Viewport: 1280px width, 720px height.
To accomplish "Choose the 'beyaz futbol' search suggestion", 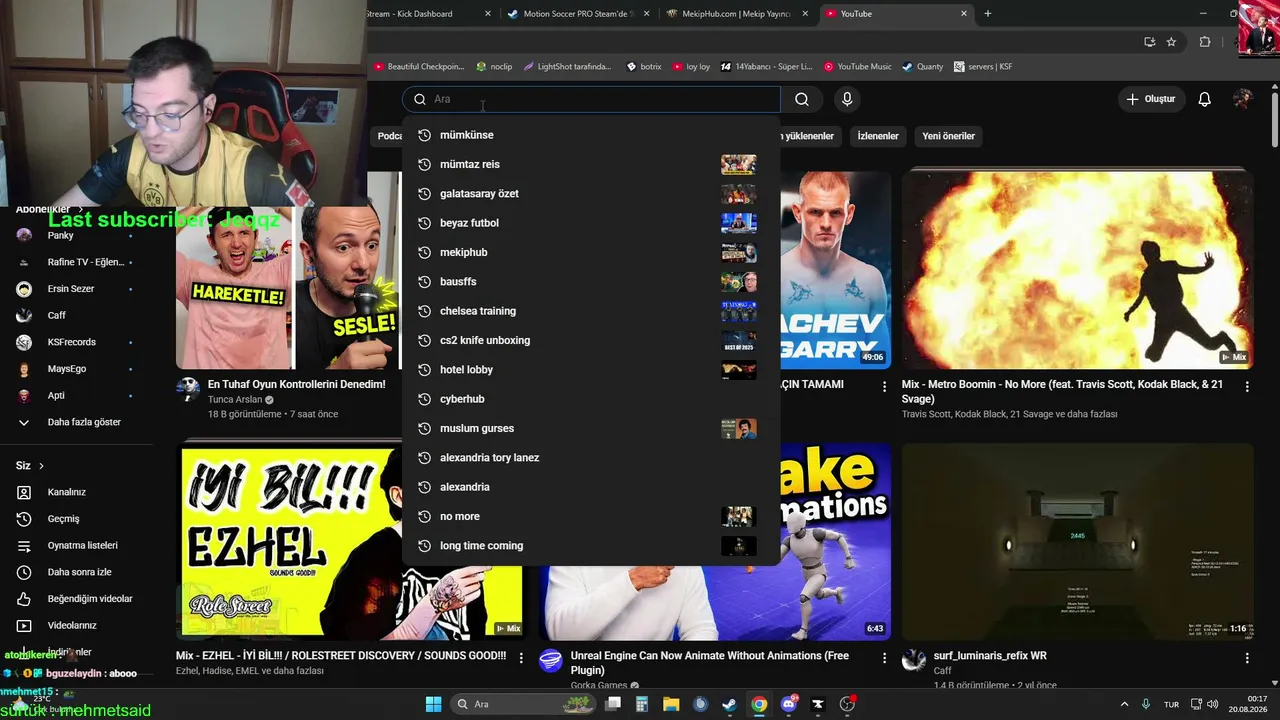I will point(591,223).
